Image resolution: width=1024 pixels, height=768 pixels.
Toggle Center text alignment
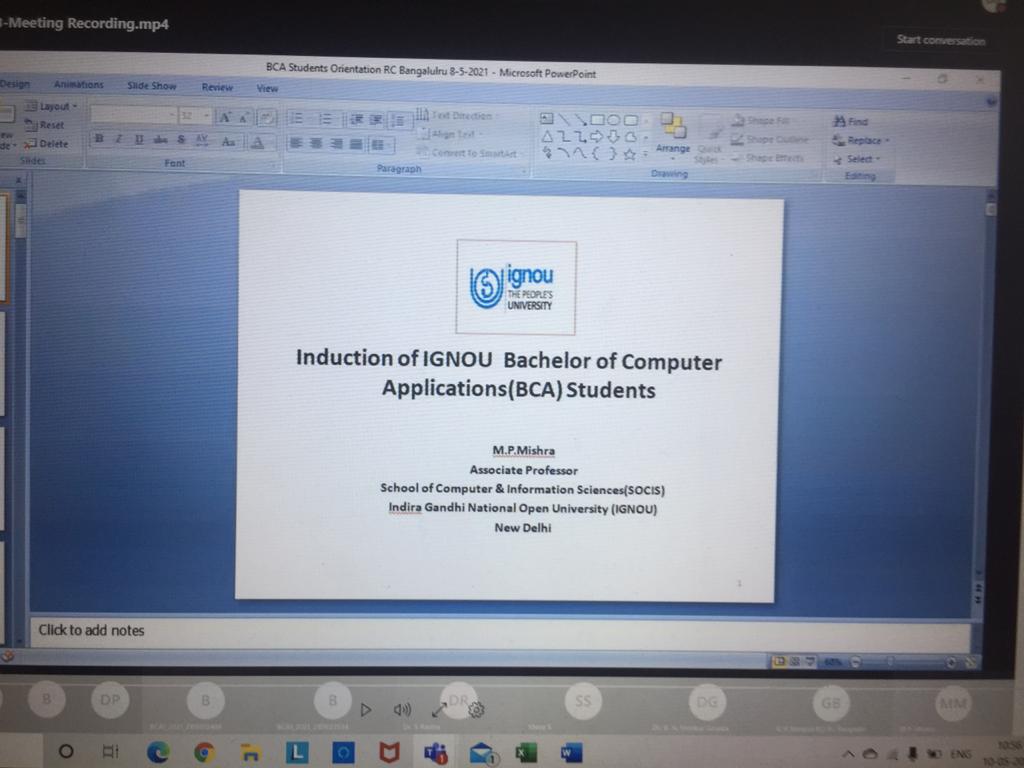pyautogui.click(x=316, y=143)
